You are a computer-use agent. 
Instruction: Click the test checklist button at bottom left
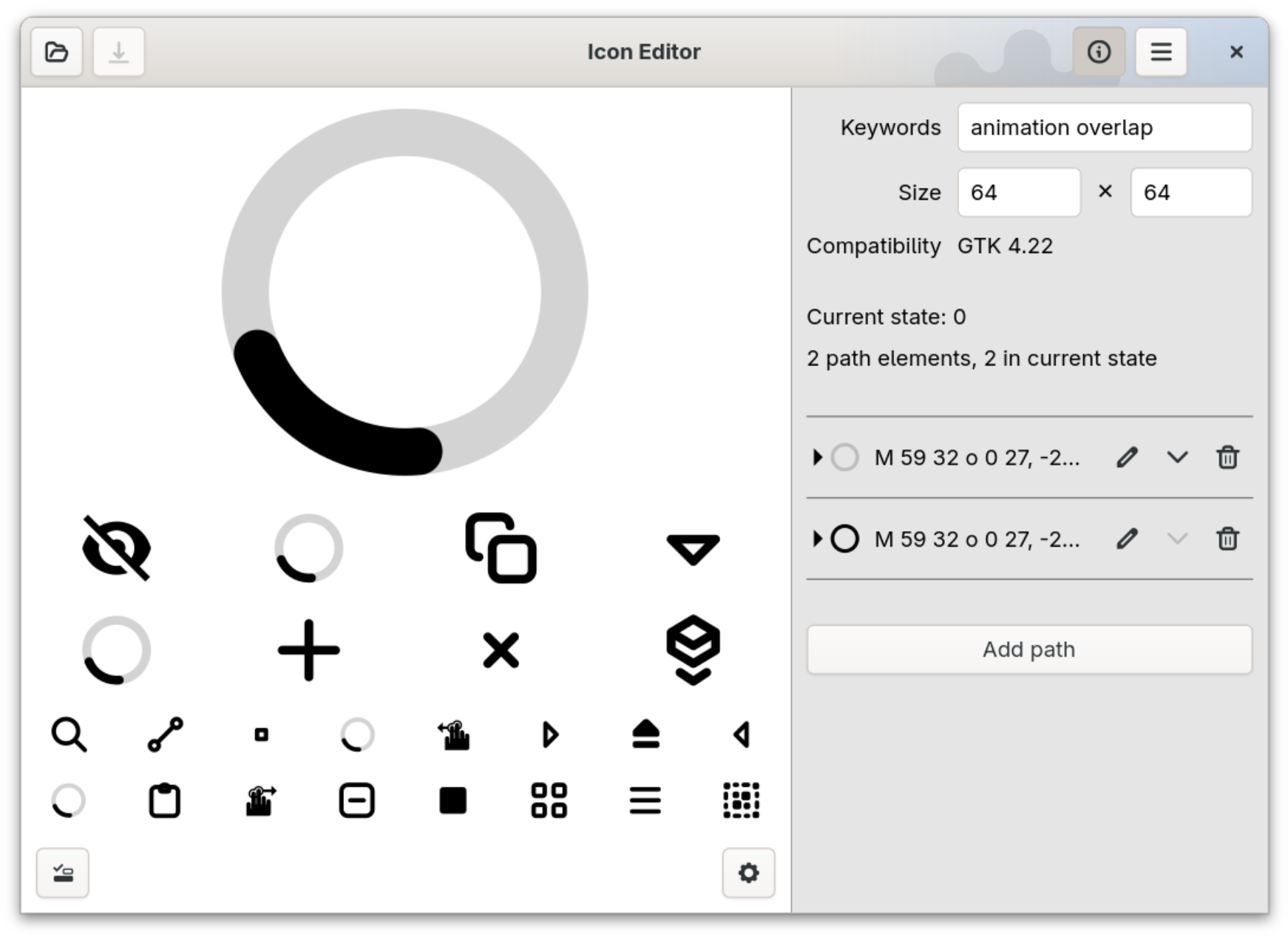pyautogui.click(x=62, y=873)
